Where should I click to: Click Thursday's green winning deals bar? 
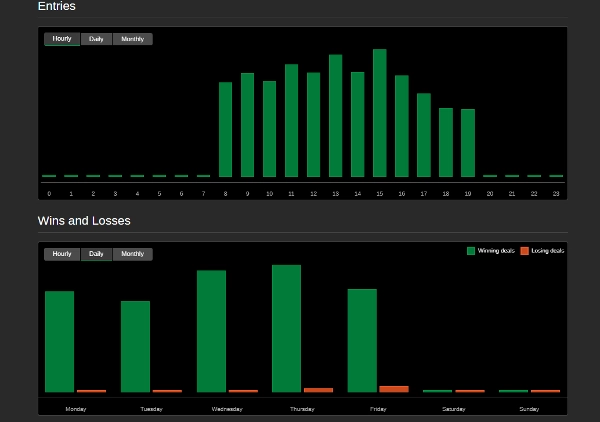287,329
